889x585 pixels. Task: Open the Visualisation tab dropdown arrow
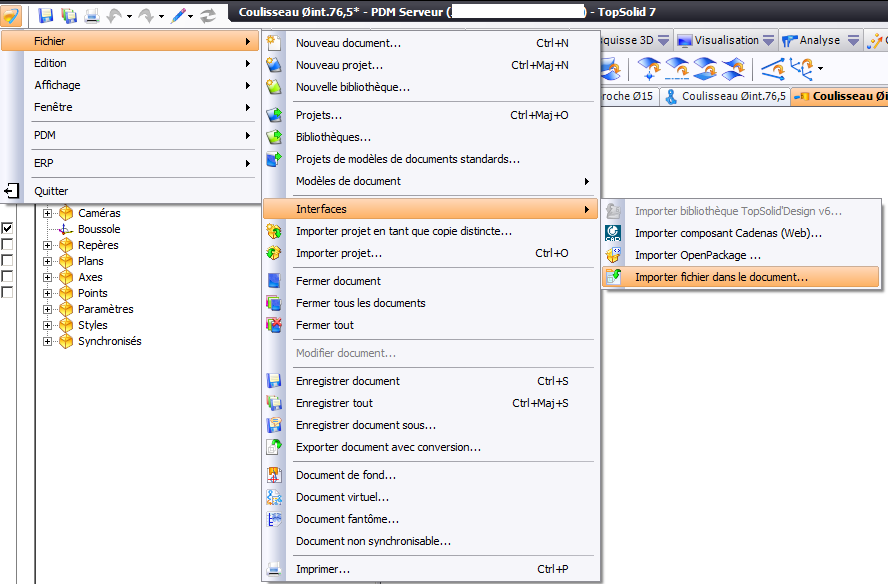768,40
